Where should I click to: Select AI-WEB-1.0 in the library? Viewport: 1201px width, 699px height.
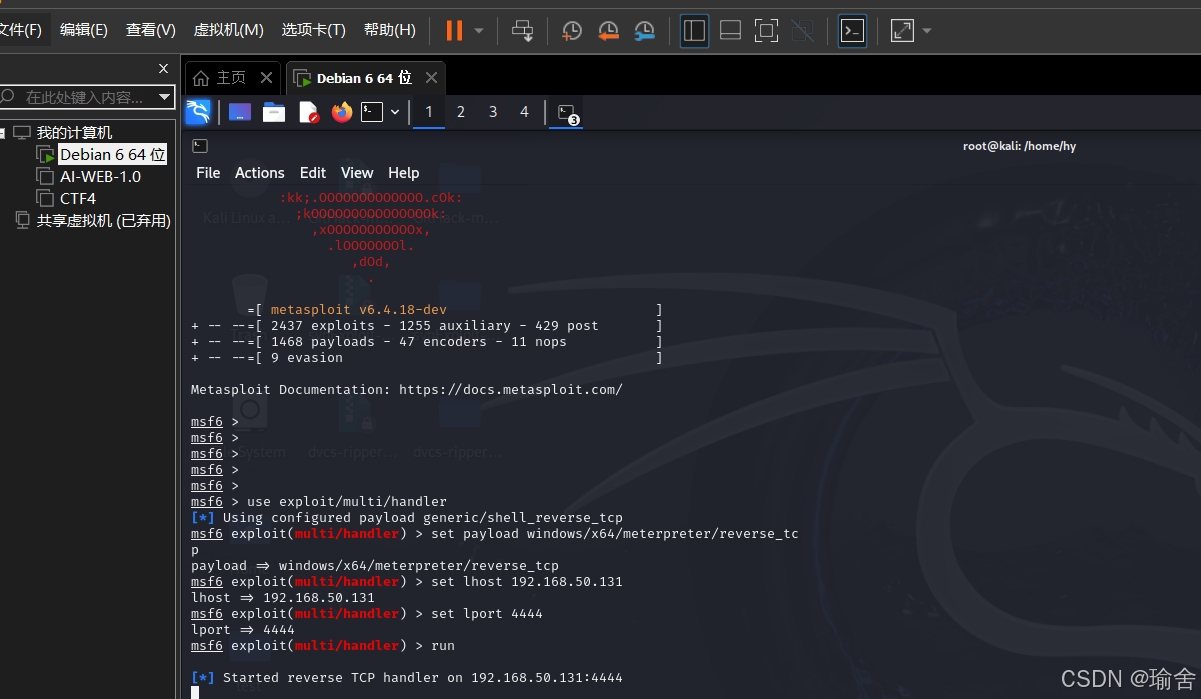(100, 177)
